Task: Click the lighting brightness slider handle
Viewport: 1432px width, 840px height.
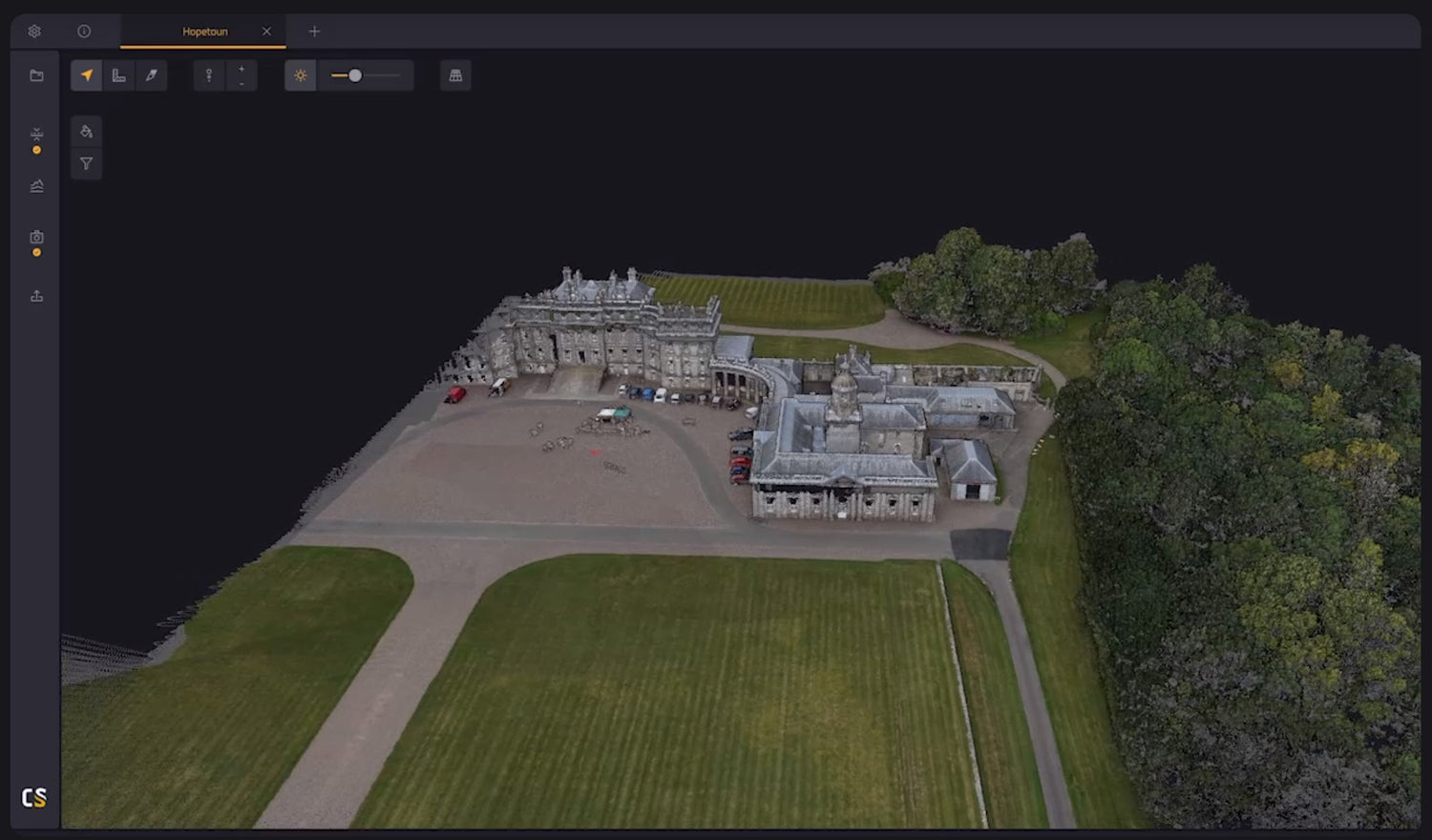Action: tap(355, 75)
